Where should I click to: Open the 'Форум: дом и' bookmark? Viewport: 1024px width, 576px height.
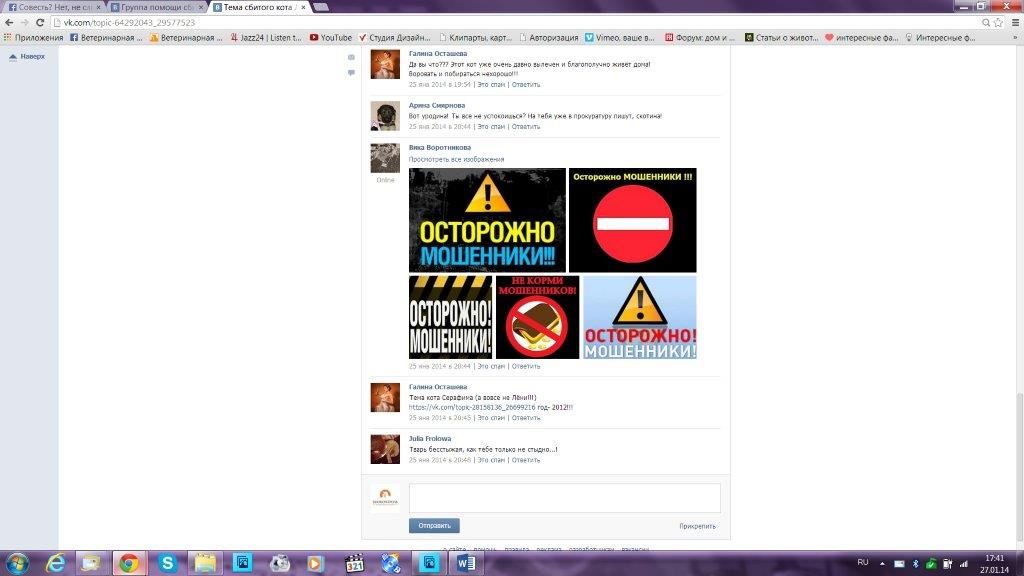coord(700,38)
